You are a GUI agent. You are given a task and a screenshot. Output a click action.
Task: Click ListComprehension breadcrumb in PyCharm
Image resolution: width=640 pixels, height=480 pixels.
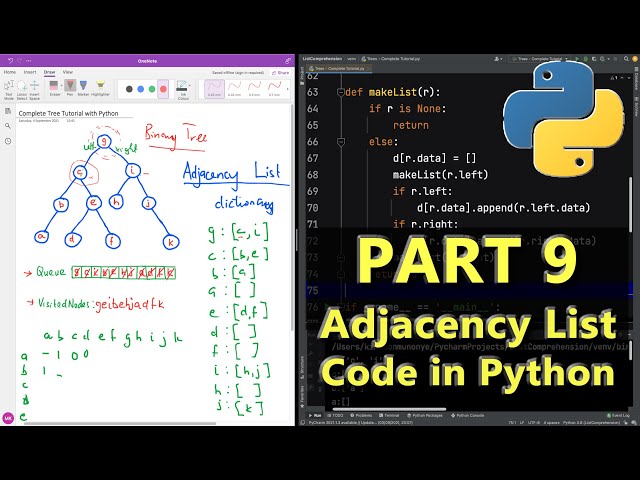tap(322, 59)
